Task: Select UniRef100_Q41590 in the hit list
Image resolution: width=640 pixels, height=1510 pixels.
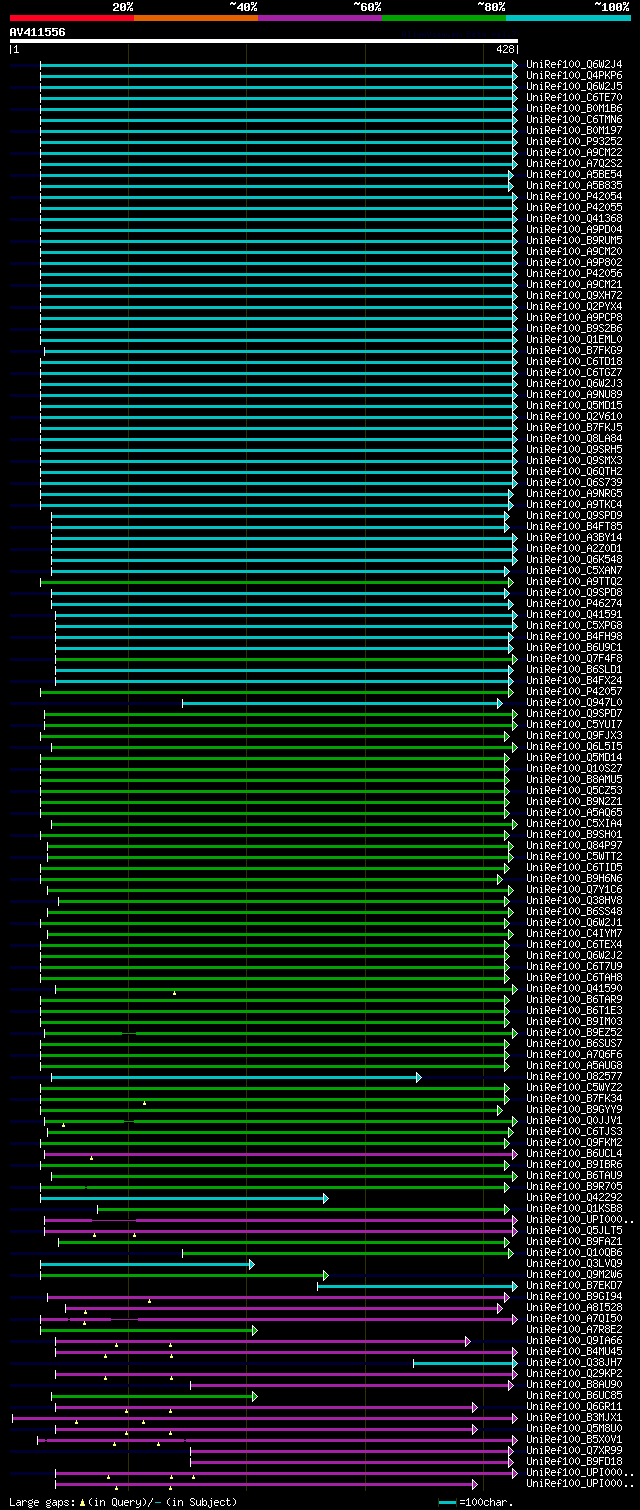Action: click(574, 989)
